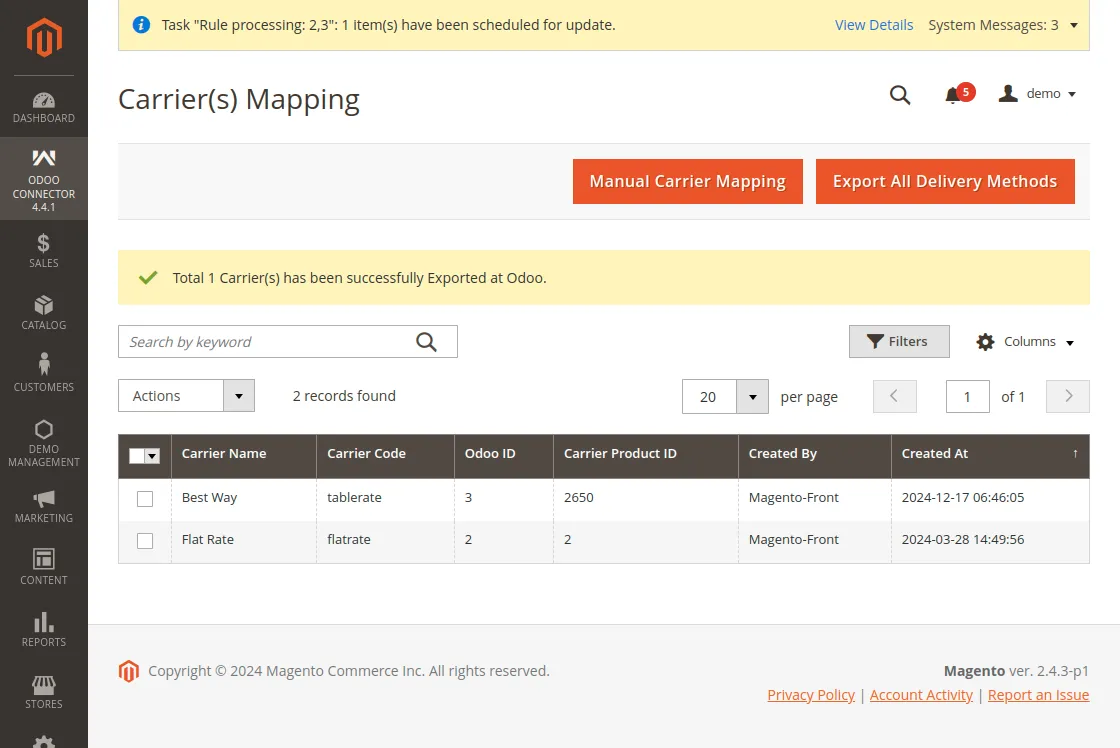This screenshot has height=748, width=1120.
Task: Open the notifications bell with 5 alerts
Action: click(955, 93)
